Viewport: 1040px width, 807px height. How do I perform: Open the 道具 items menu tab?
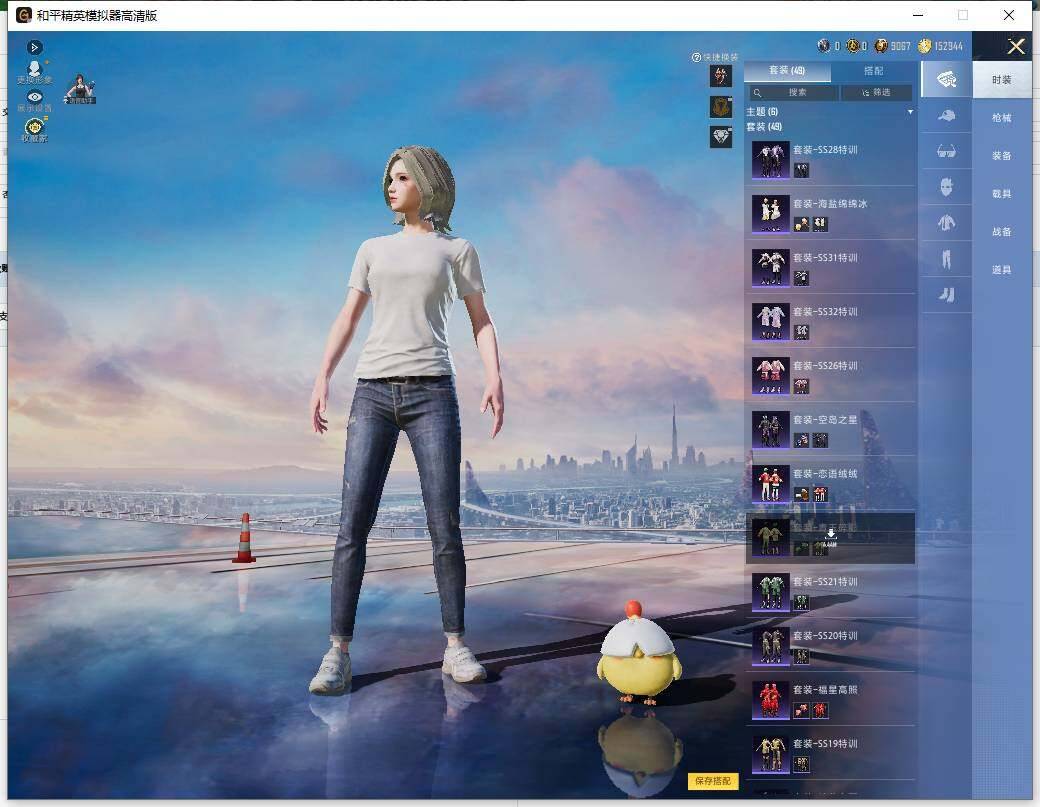point(1002,270)
